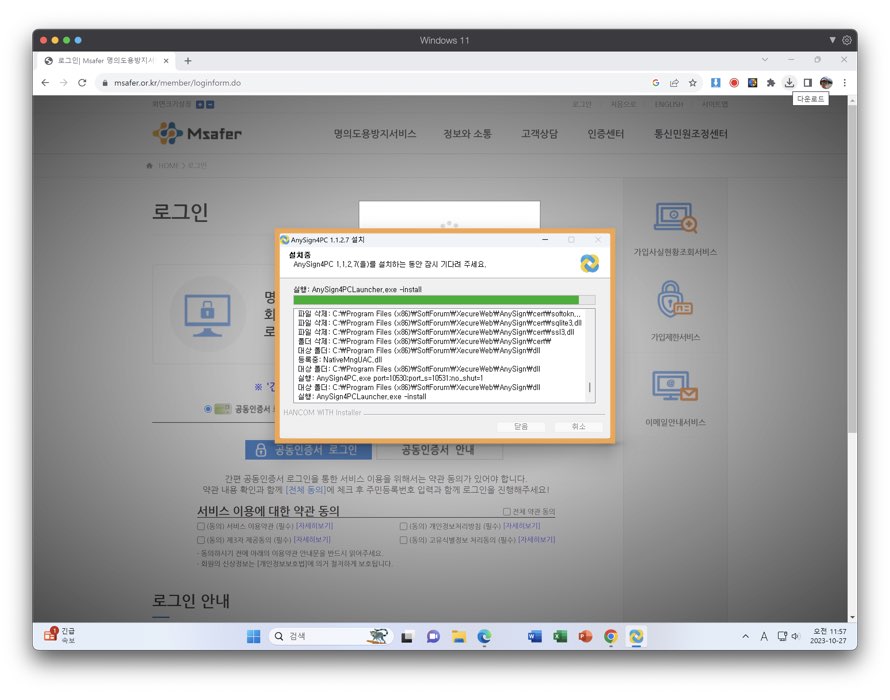The height and width of the screenshot is (700, 890).
Task: Open the Parallels window dropdown triangle
Action: 832,40
